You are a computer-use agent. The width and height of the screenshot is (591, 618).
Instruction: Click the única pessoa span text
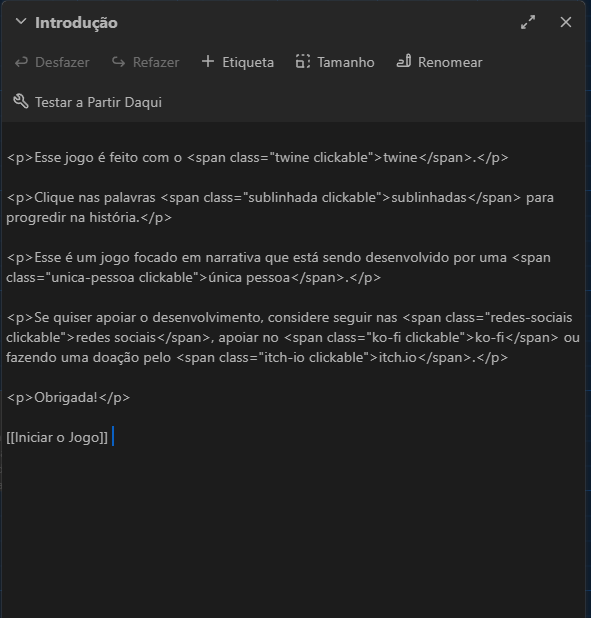point(249,277)
